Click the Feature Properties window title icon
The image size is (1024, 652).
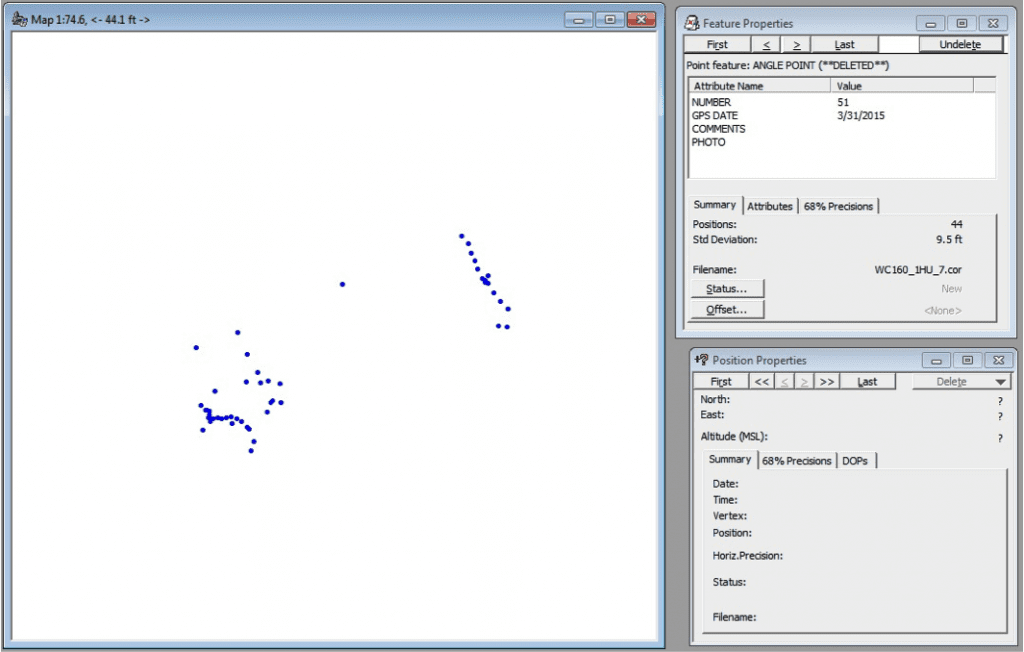(692, 23)
